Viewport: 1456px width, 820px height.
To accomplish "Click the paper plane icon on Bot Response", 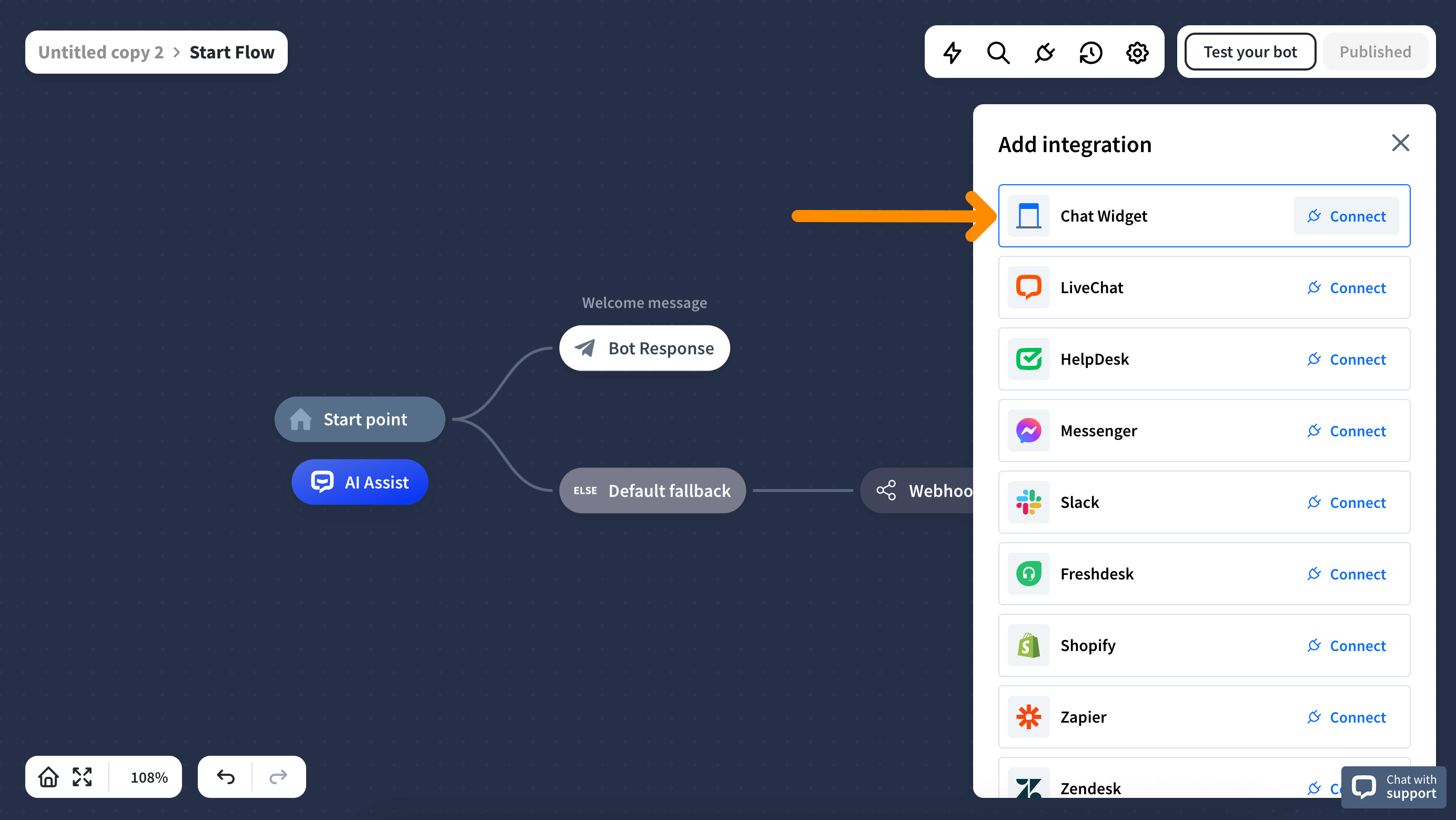I will pyautogui.click(x=585, y=348).
